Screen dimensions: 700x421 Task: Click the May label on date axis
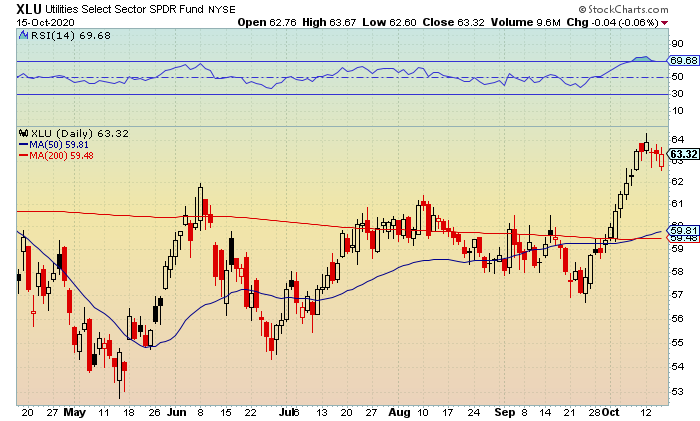click(x=75, y=413)
